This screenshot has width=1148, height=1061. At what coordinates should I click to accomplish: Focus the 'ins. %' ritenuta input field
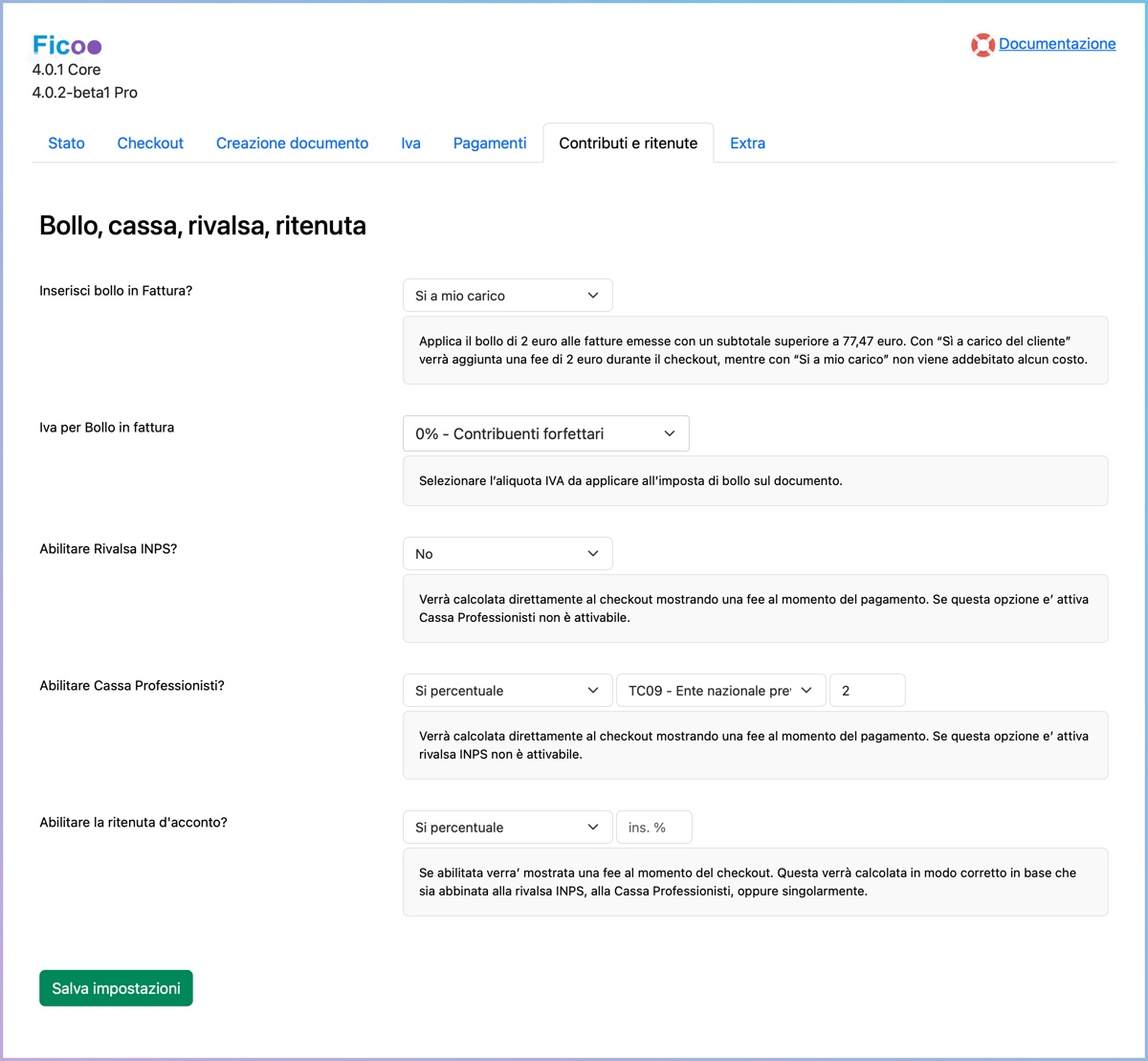pos(653,828)
